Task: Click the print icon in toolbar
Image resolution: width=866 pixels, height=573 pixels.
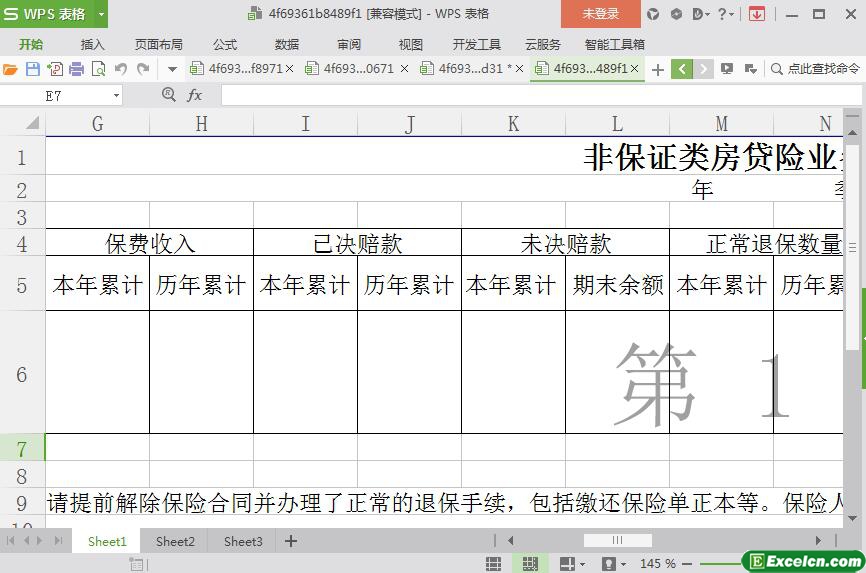Action: click(x=76, y=69)
